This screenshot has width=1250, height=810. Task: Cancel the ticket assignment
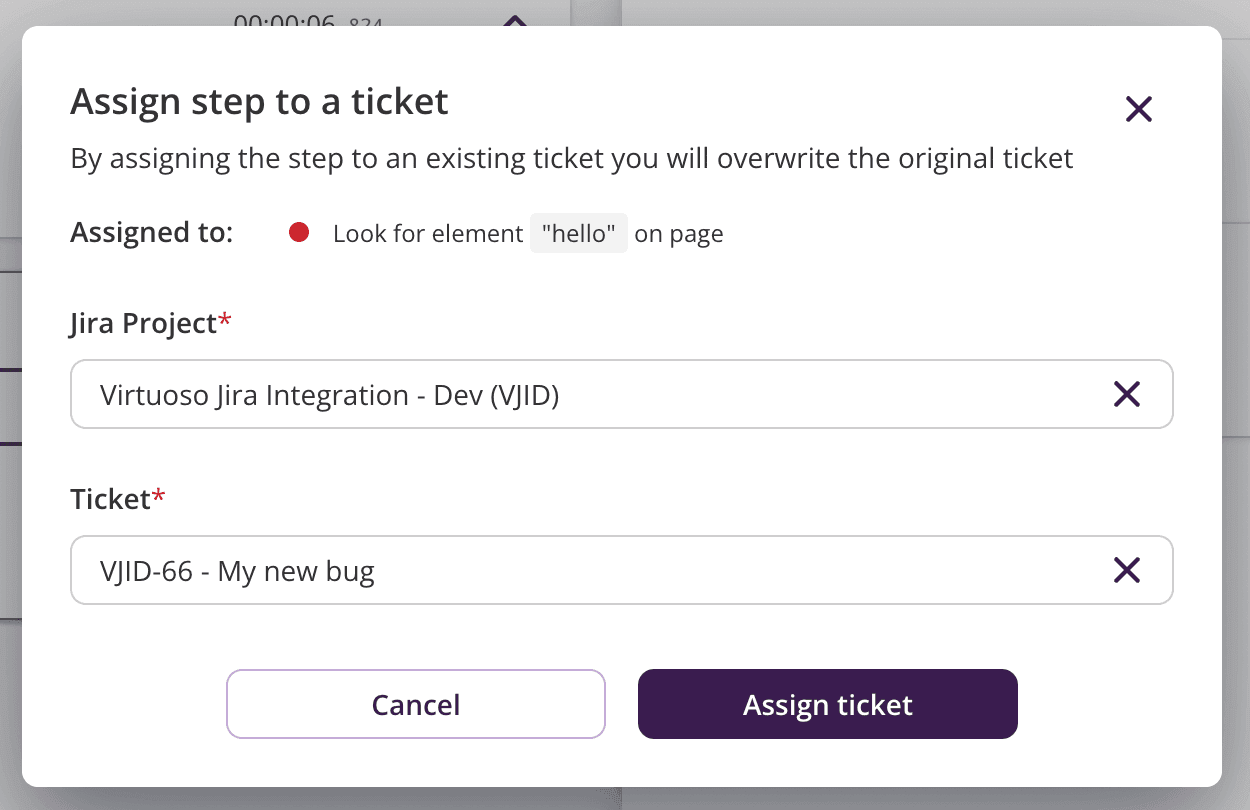415,704
